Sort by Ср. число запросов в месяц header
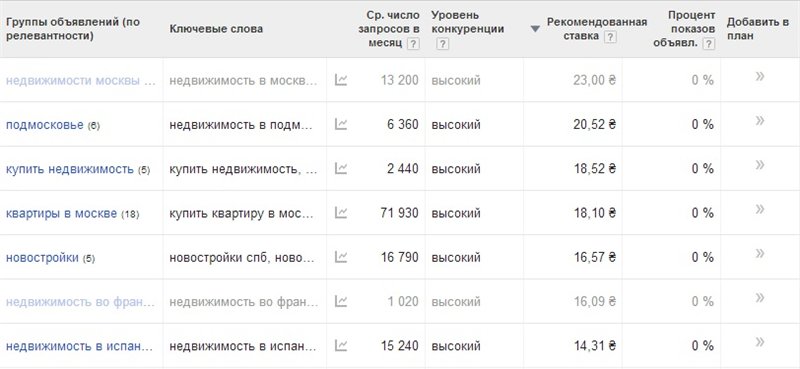This screenshot has width=800, height=369. 389,29
